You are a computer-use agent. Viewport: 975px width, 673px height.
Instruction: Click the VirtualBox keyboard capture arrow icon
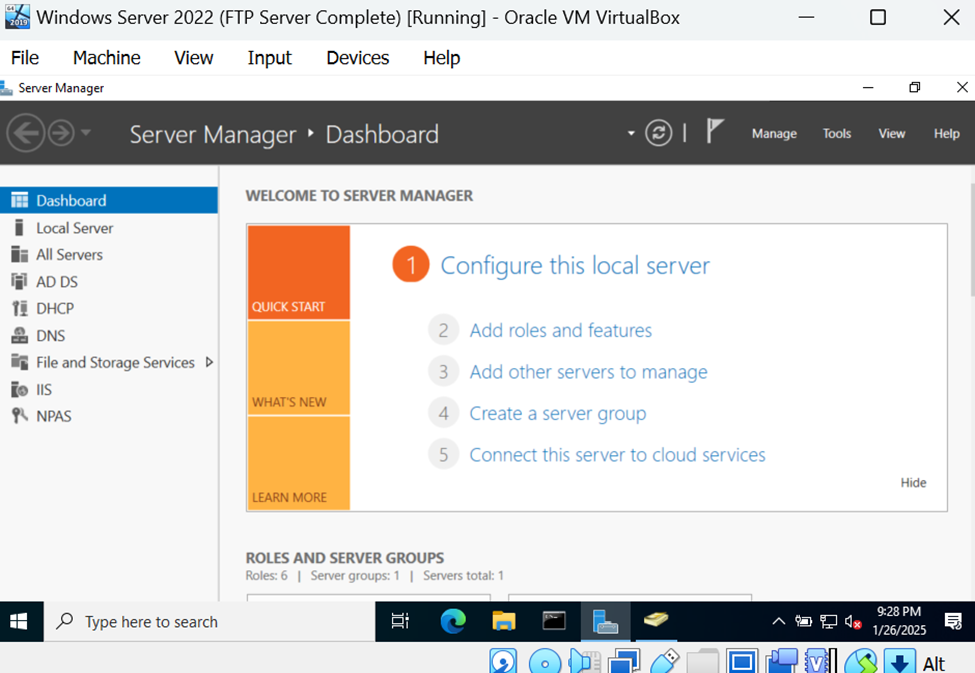click(900, 662)
